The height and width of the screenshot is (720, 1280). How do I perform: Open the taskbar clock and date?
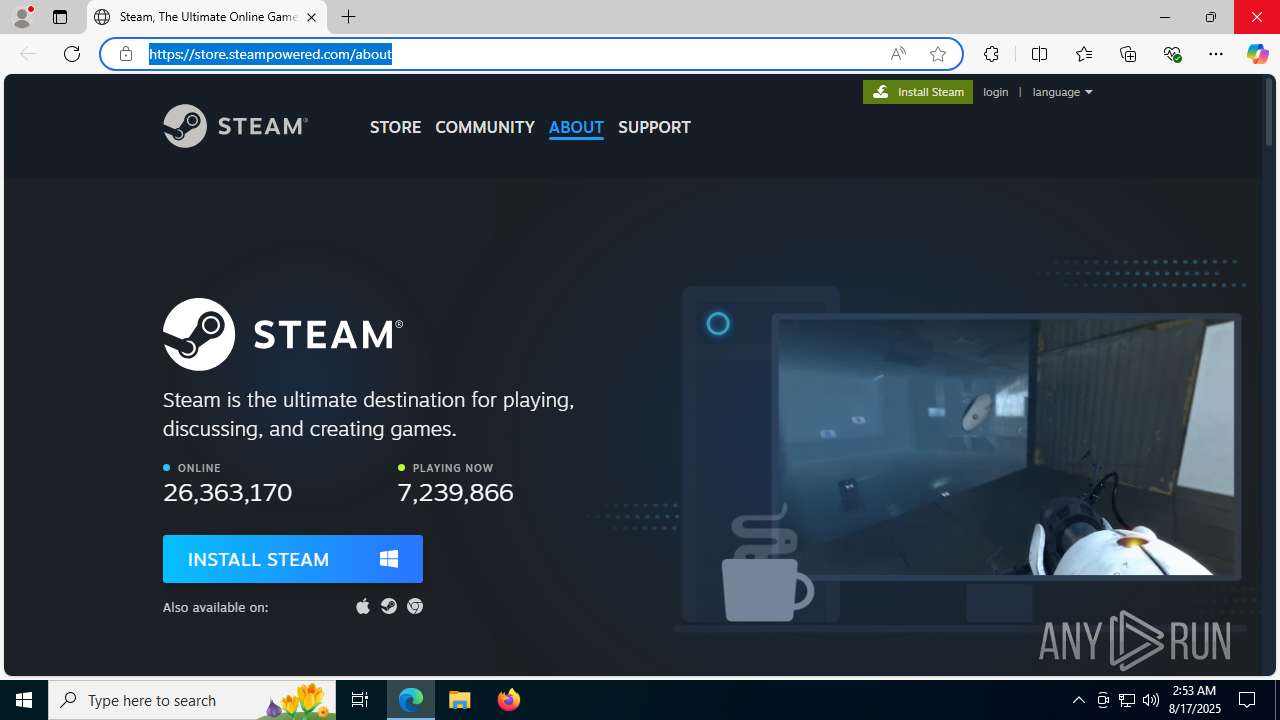tap(1196, 700)
